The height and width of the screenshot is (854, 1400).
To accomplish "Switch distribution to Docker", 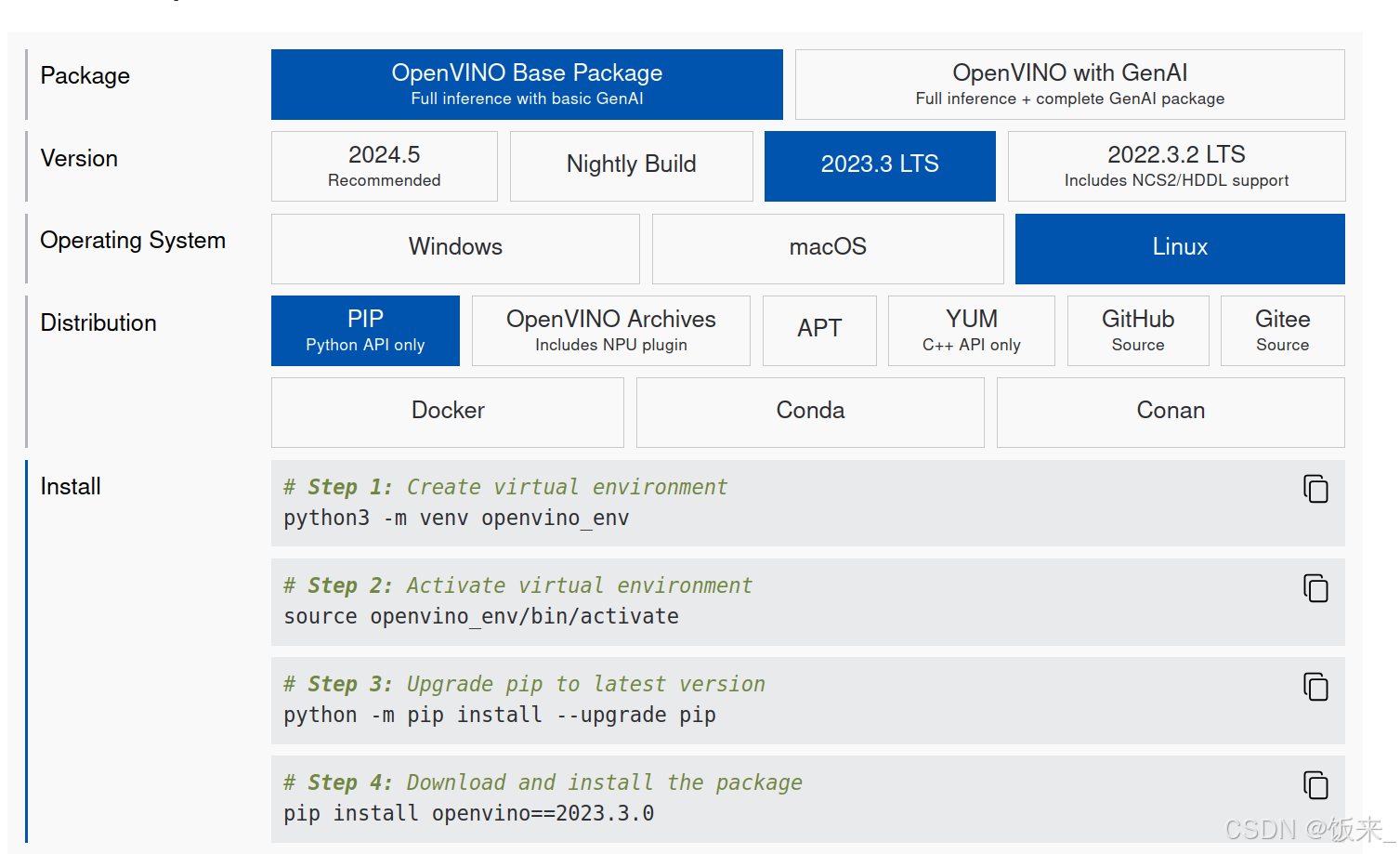I will tap(447, 411).
